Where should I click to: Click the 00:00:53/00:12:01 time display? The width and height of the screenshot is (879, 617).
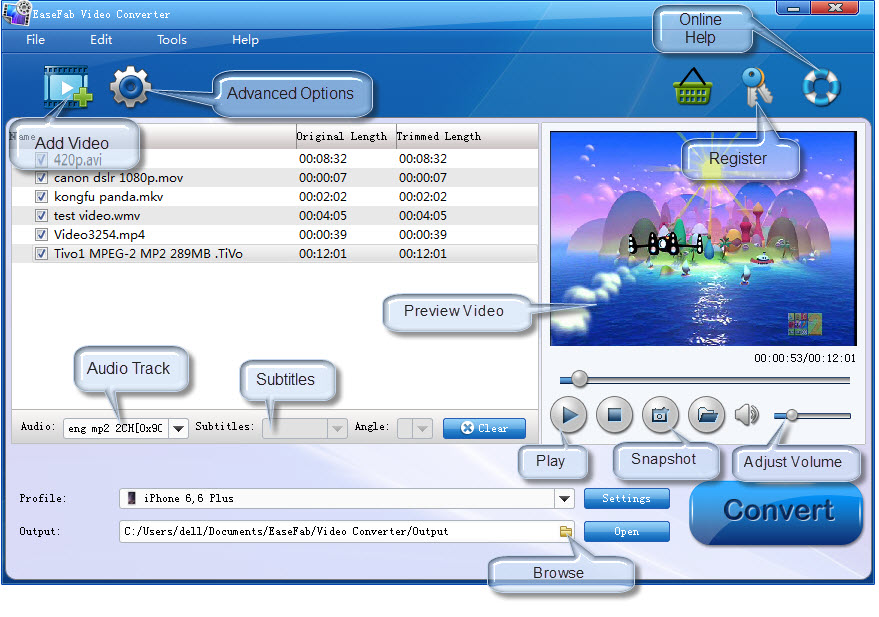804,358
